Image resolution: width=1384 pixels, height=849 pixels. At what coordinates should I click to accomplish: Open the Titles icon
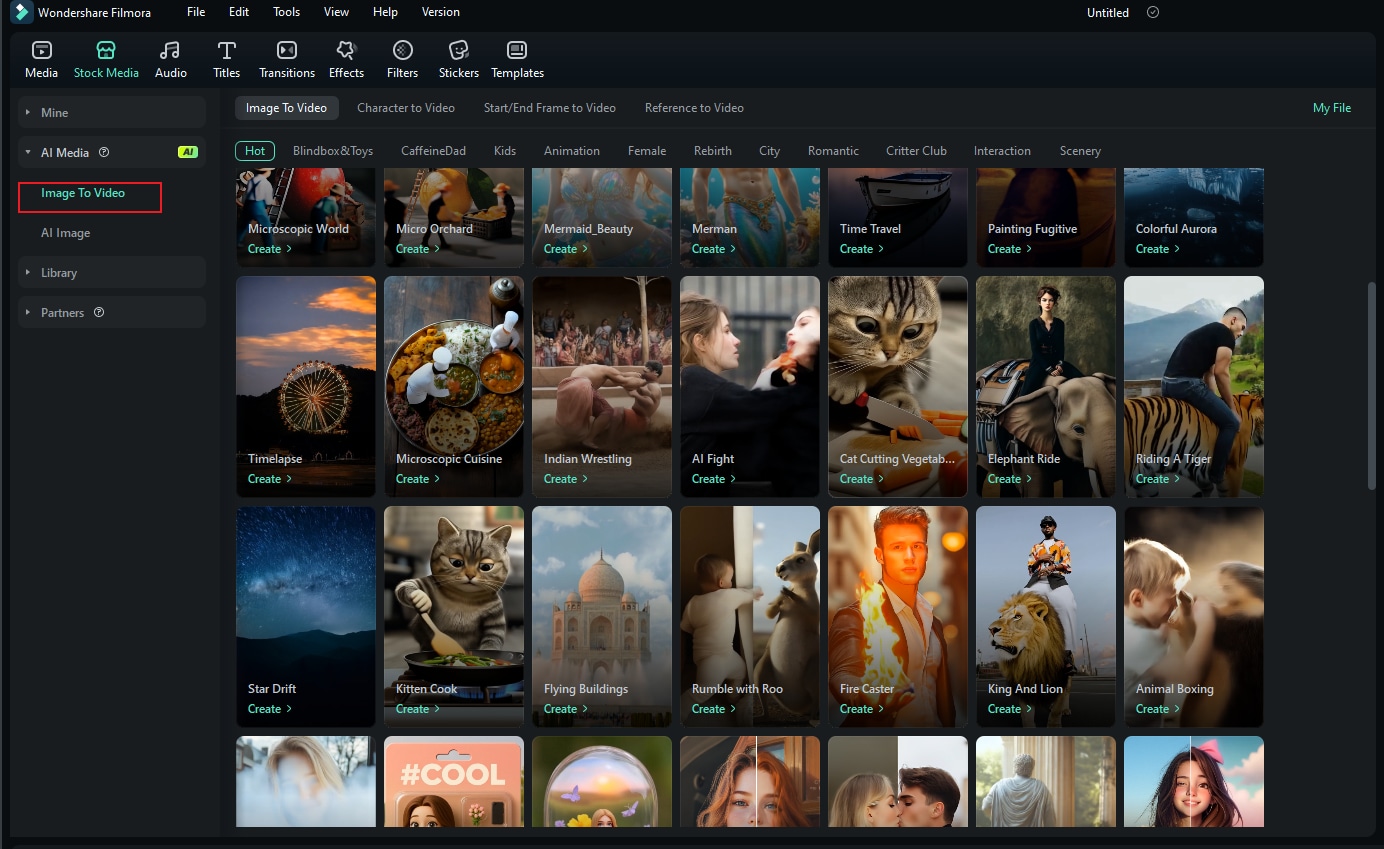(227, 50)
